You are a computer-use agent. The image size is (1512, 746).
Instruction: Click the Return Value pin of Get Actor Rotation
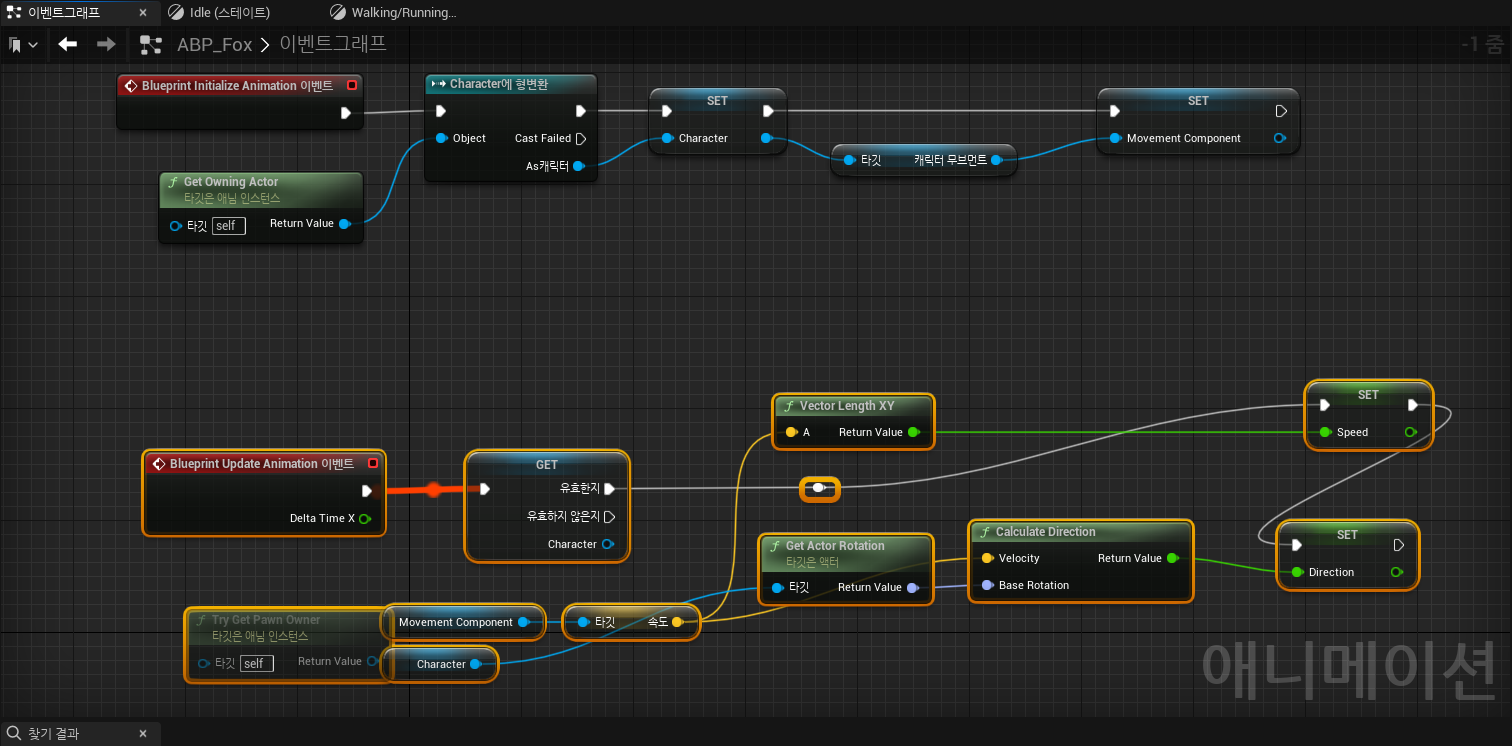coord(912,587)
